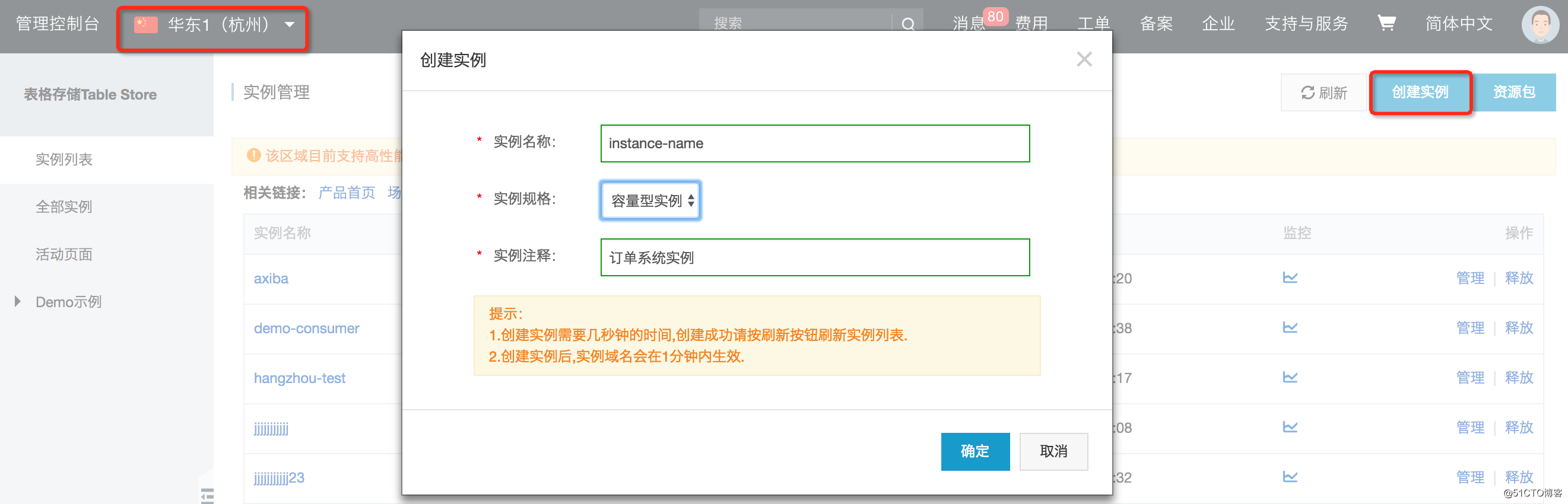Click the 实例名称 input field
1568x504 pixels.
815,143
